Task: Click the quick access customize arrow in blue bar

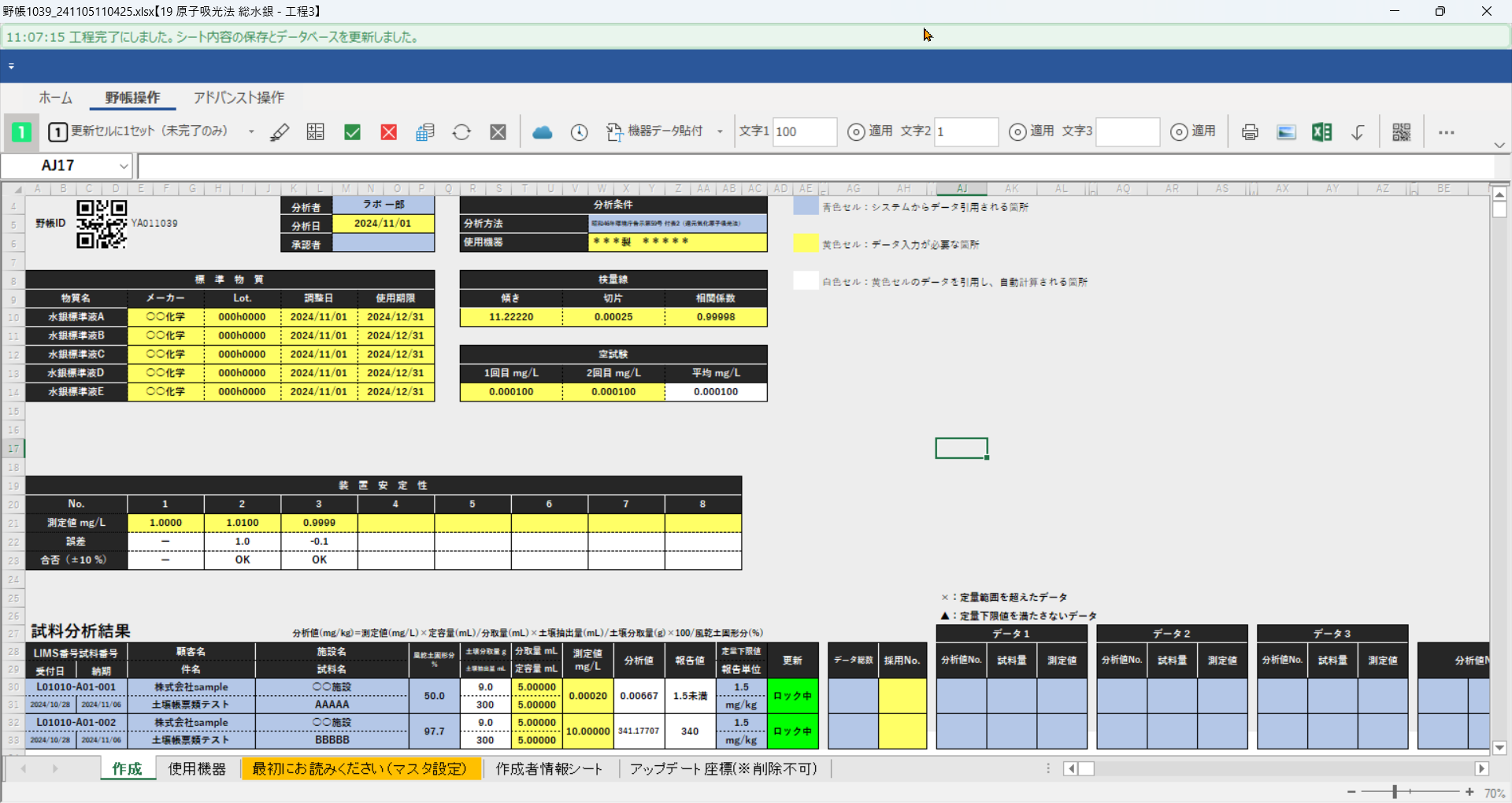Action: pyautogui.click(x=11, y=66)
